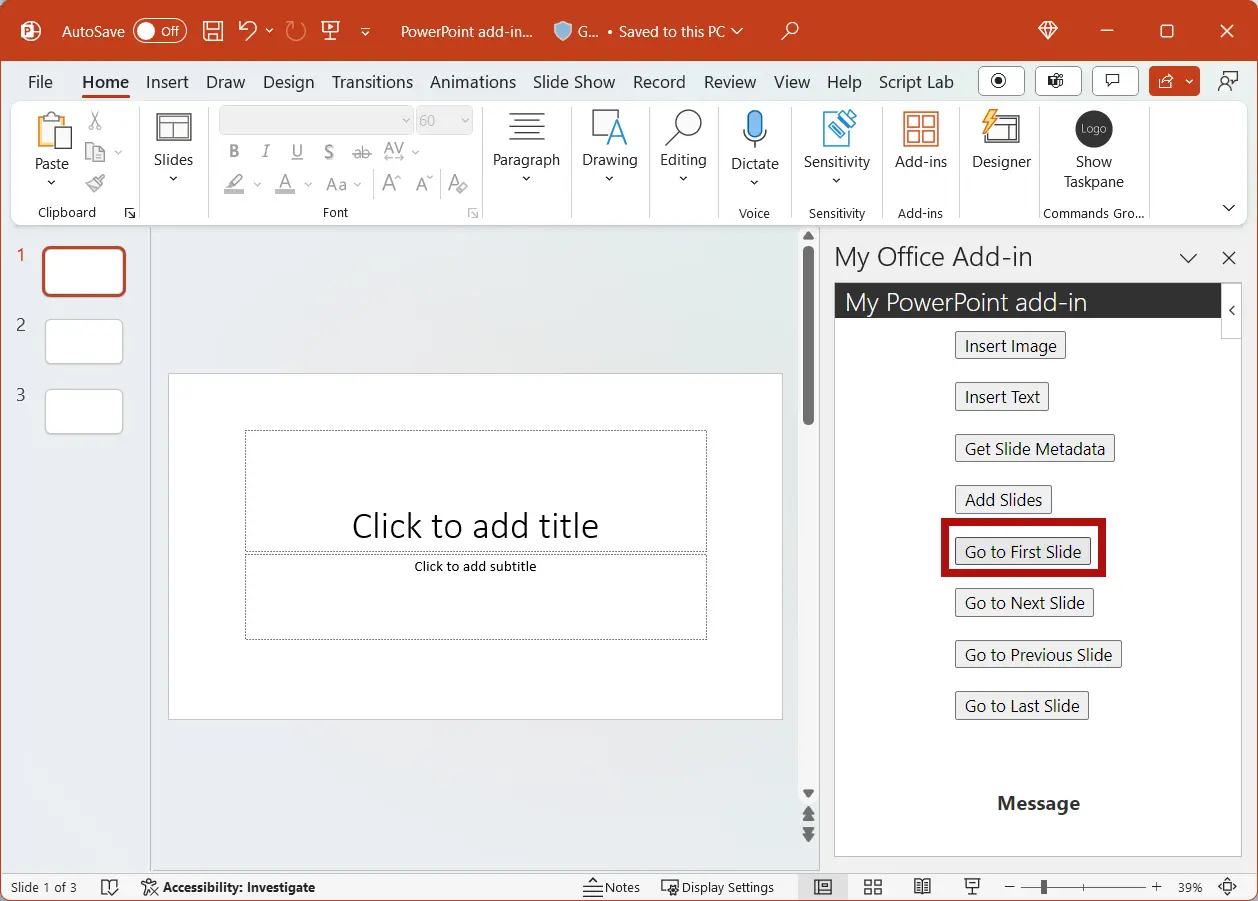The image size is (1258, 901).
Task: Expand the task pane options chevron
Action: [x=1188, y=258]
